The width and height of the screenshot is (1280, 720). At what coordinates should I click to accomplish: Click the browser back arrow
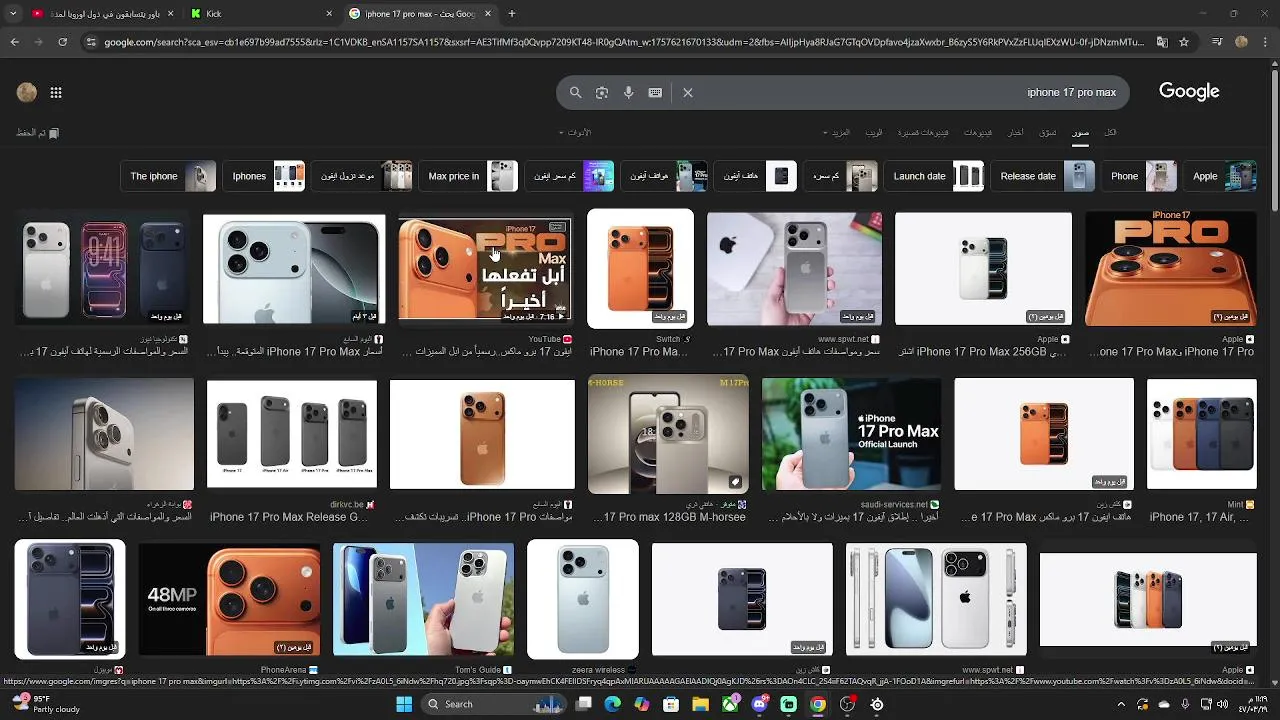(14, 42)
